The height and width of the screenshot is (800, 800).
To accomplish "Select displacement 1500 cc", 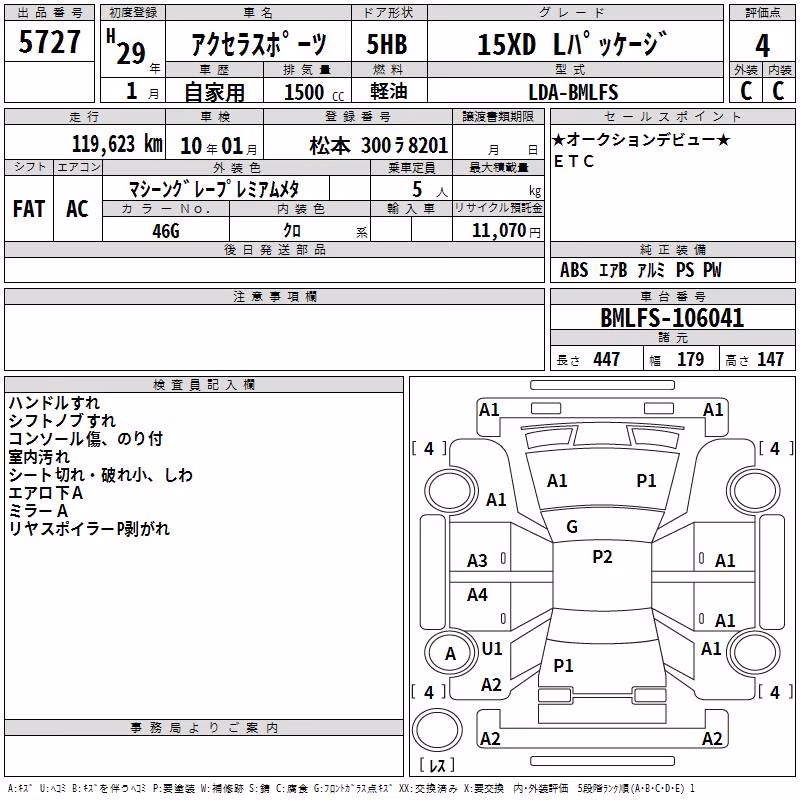I will click(314, 92).
